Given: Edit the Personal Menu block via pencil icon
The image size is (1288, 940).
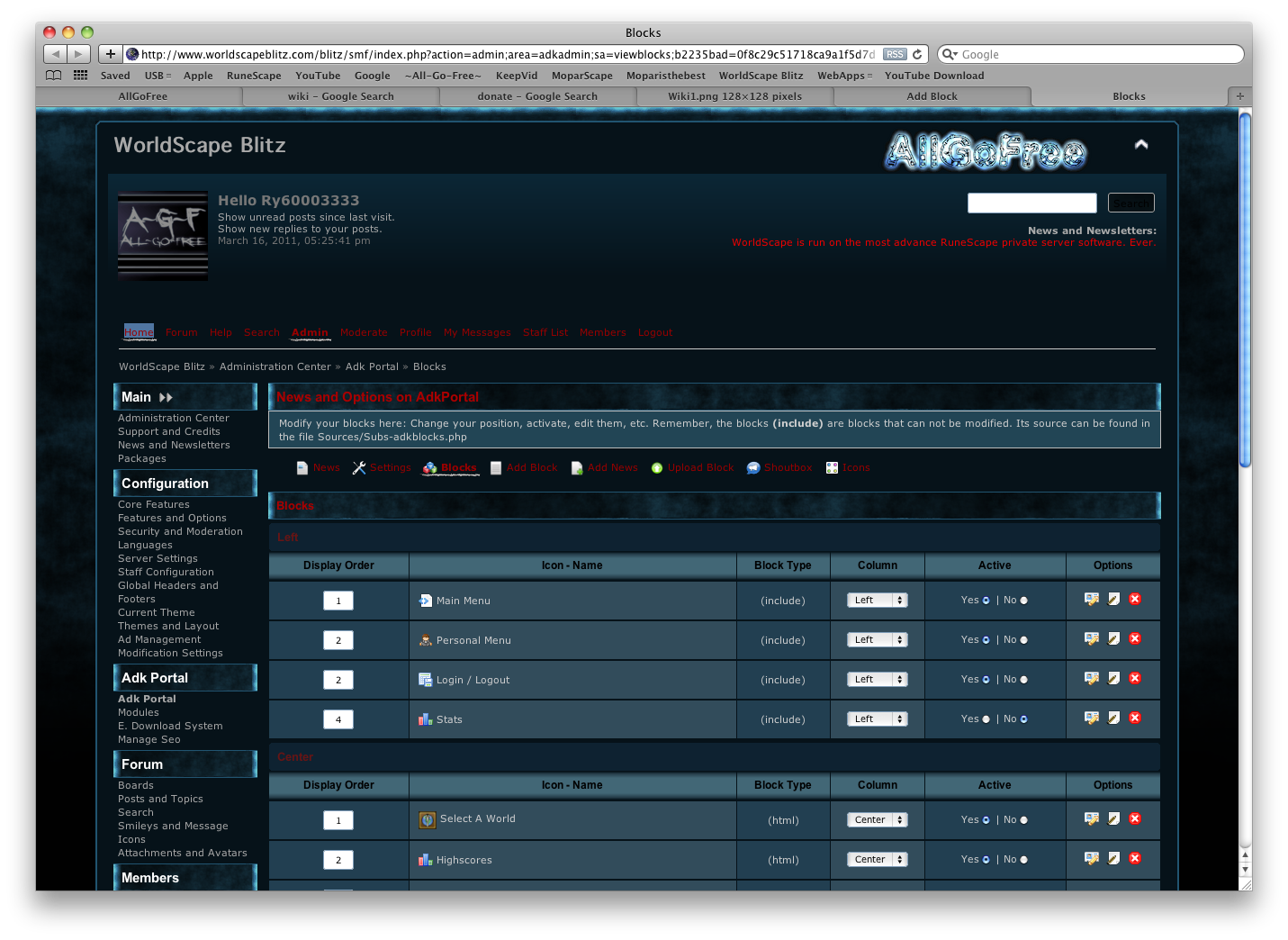Looking at the screenshot, I should pos(1113,639).
